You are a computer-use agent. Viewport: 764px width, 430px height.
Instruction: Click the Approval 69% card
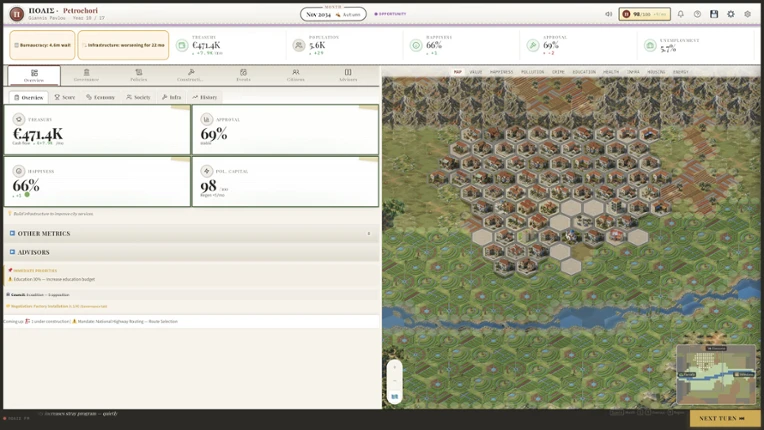pos(285,130)
